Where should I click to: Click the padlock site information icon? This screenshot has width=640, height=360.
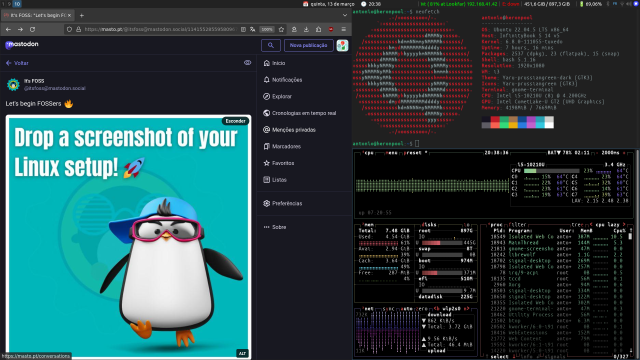[78, 29]
